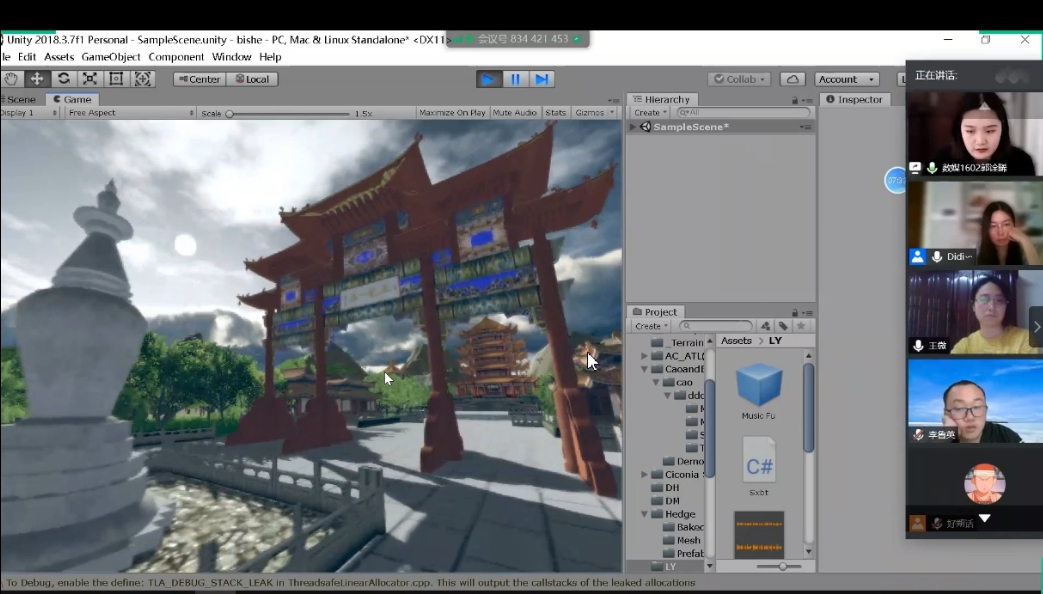Click the Step frame button
This screenshot has width=1043, height=594.
(542, 79)
